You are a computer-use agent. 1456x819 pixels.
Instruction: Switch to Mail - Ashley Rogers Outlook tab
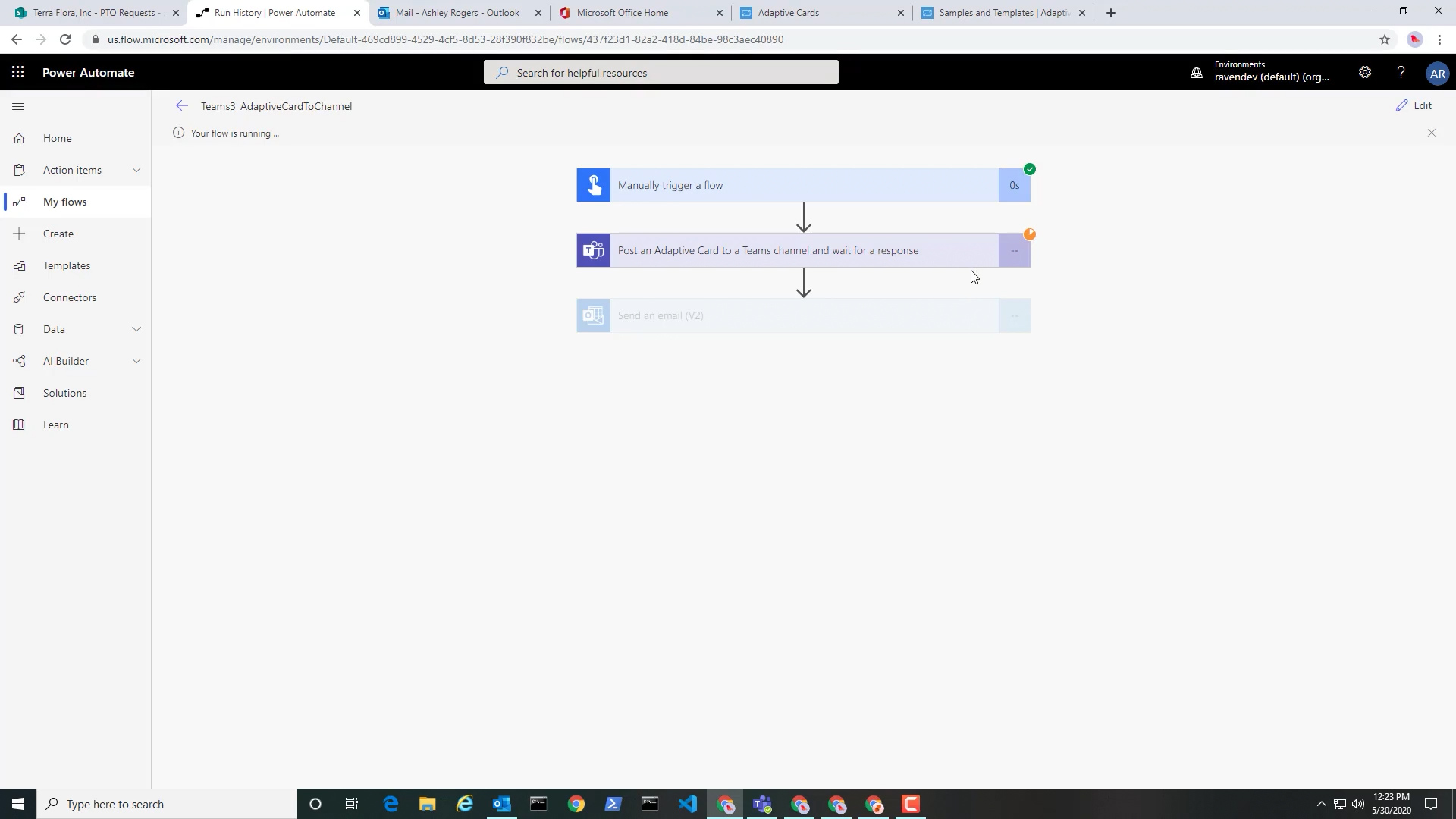(x=460, y=13)
